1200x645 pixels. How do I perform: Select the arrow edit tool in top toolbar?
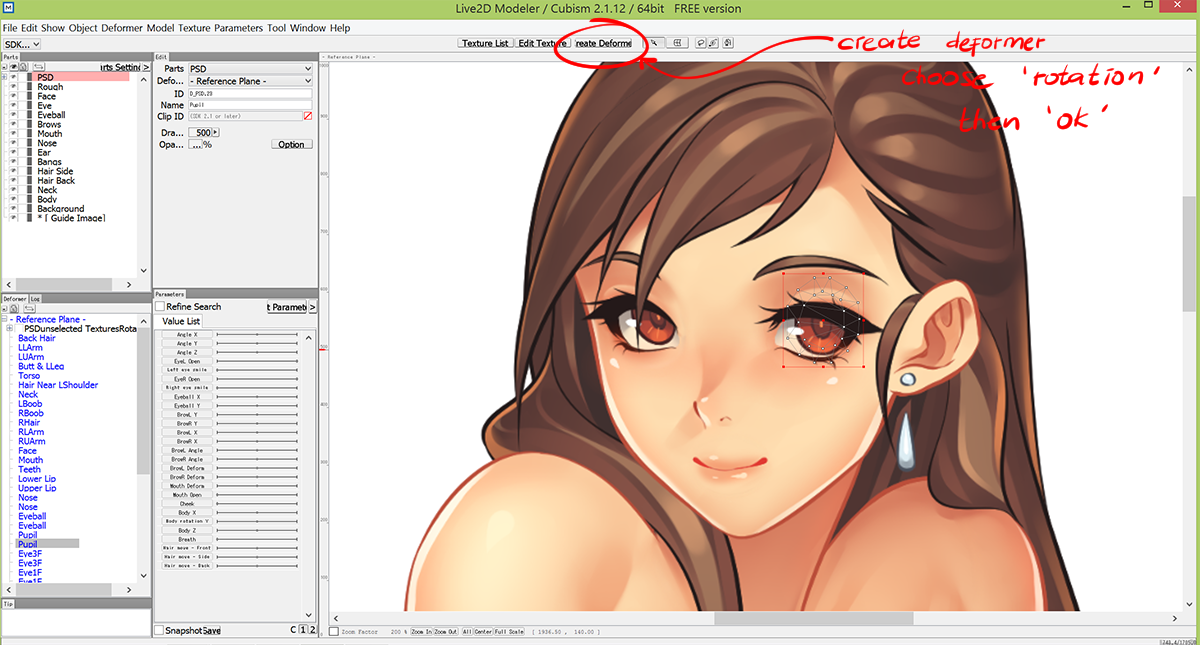[x=654, y=43]
